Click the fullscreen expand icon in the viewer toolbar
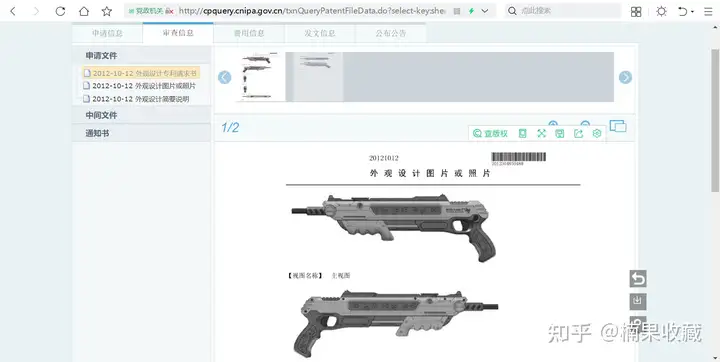 coord(541,134)
